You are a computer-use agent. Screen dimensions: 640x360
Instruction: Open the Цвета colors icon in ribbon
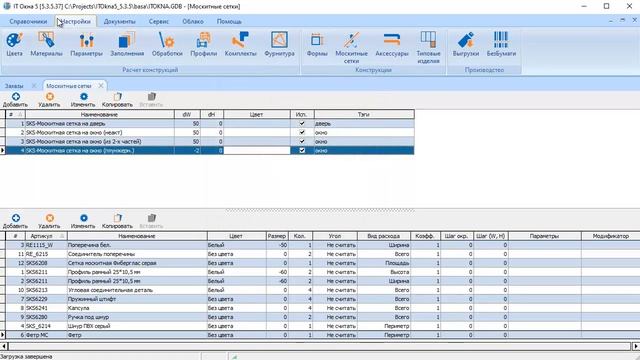[14, 44]
